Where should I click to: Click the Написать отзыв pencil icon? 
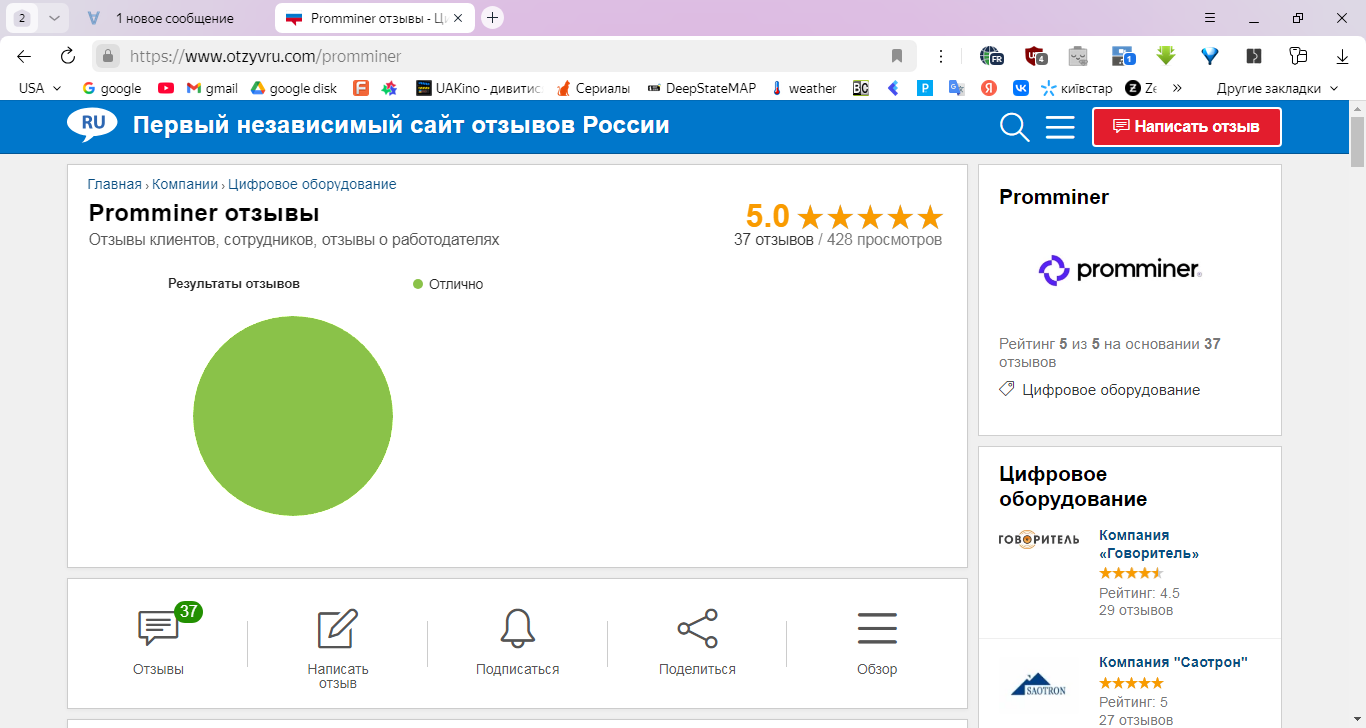(337, 628)
